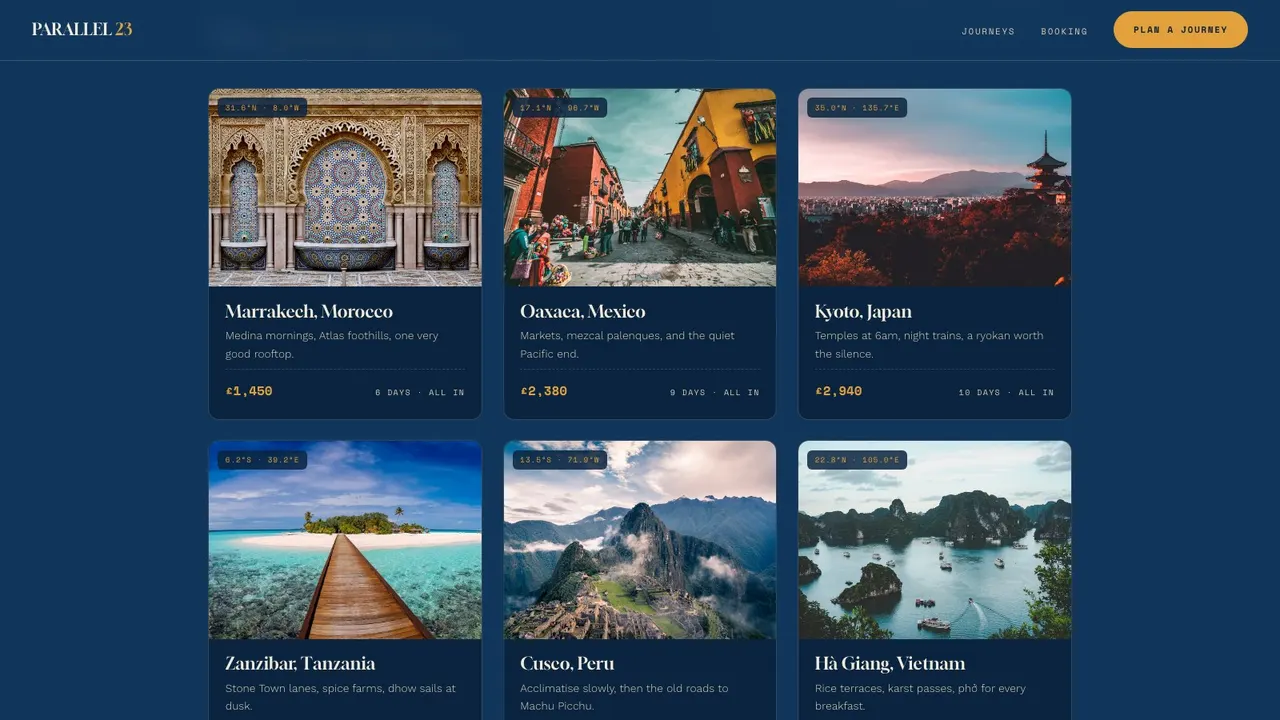Select the £2,380 price
Image resolution: width=1280 pixels, height=720 pixels.
pos(544,391)
